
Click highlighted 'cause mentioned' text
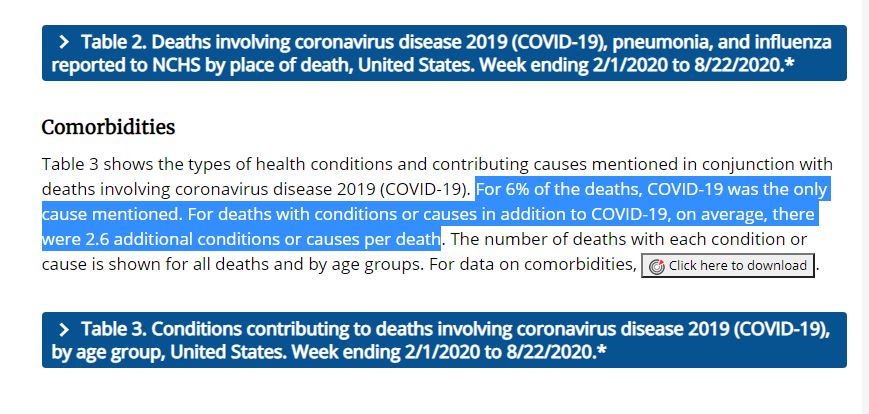coord(100,215)
